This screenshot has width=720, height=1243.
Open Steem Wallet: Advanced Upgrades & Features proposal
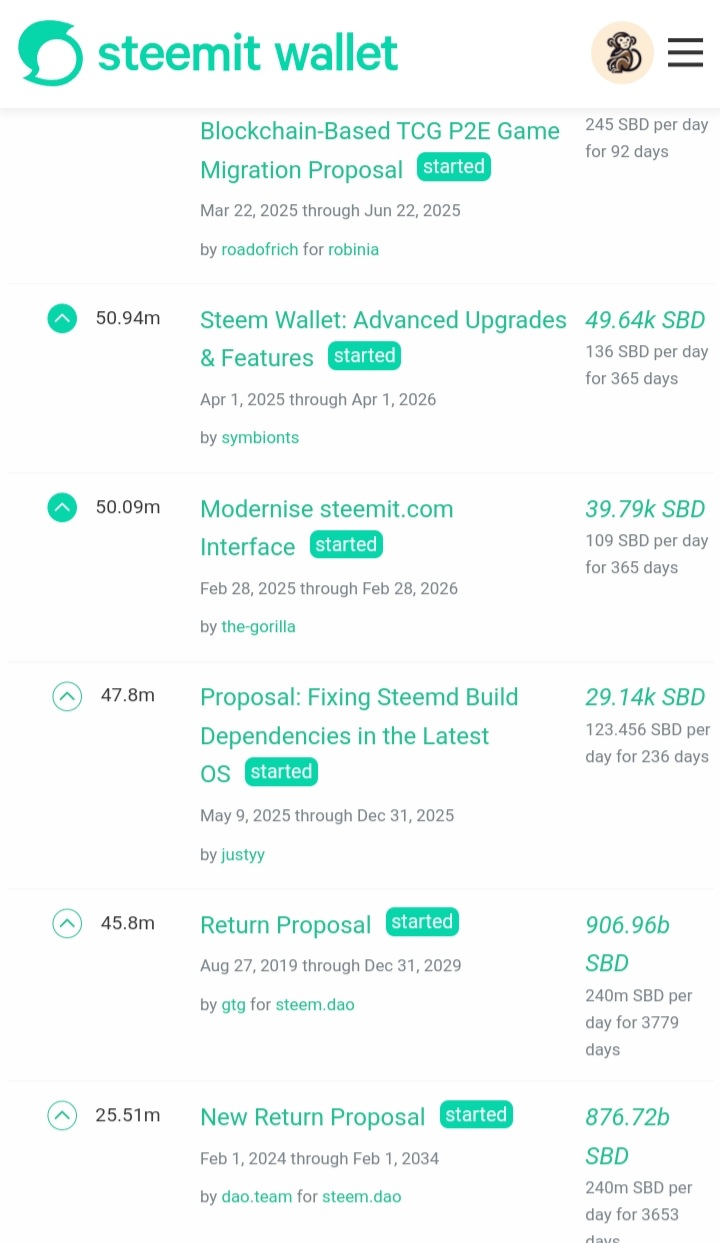click(x=383, y=320)
